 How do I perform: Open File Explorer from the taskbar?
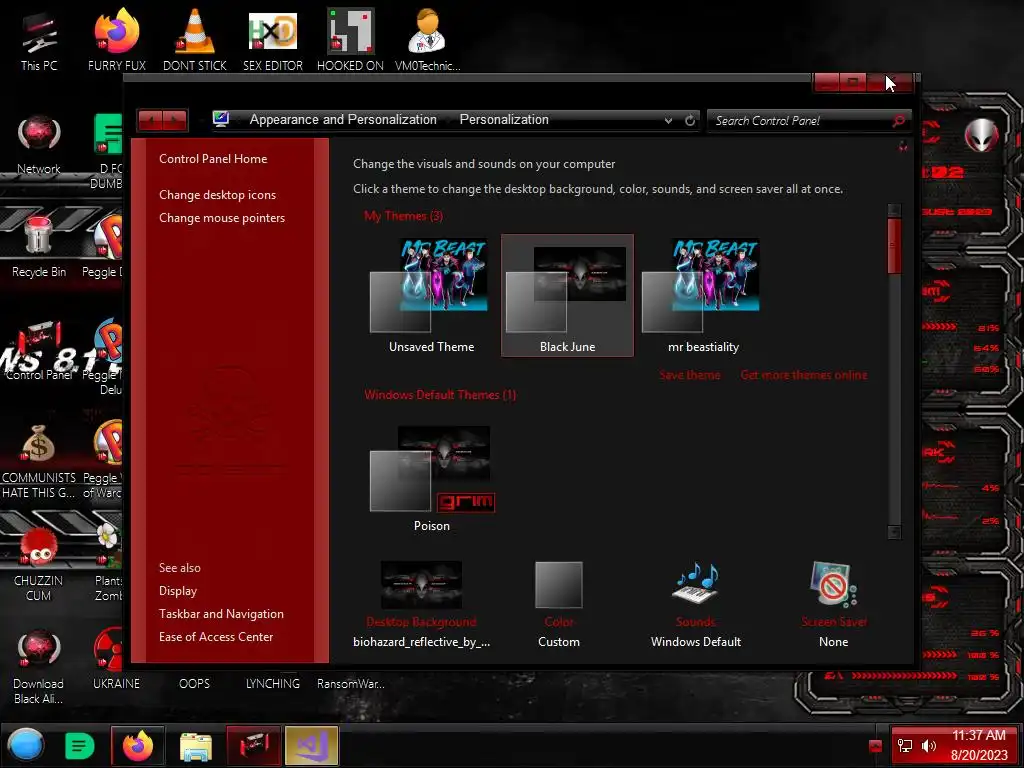point(195,746)
